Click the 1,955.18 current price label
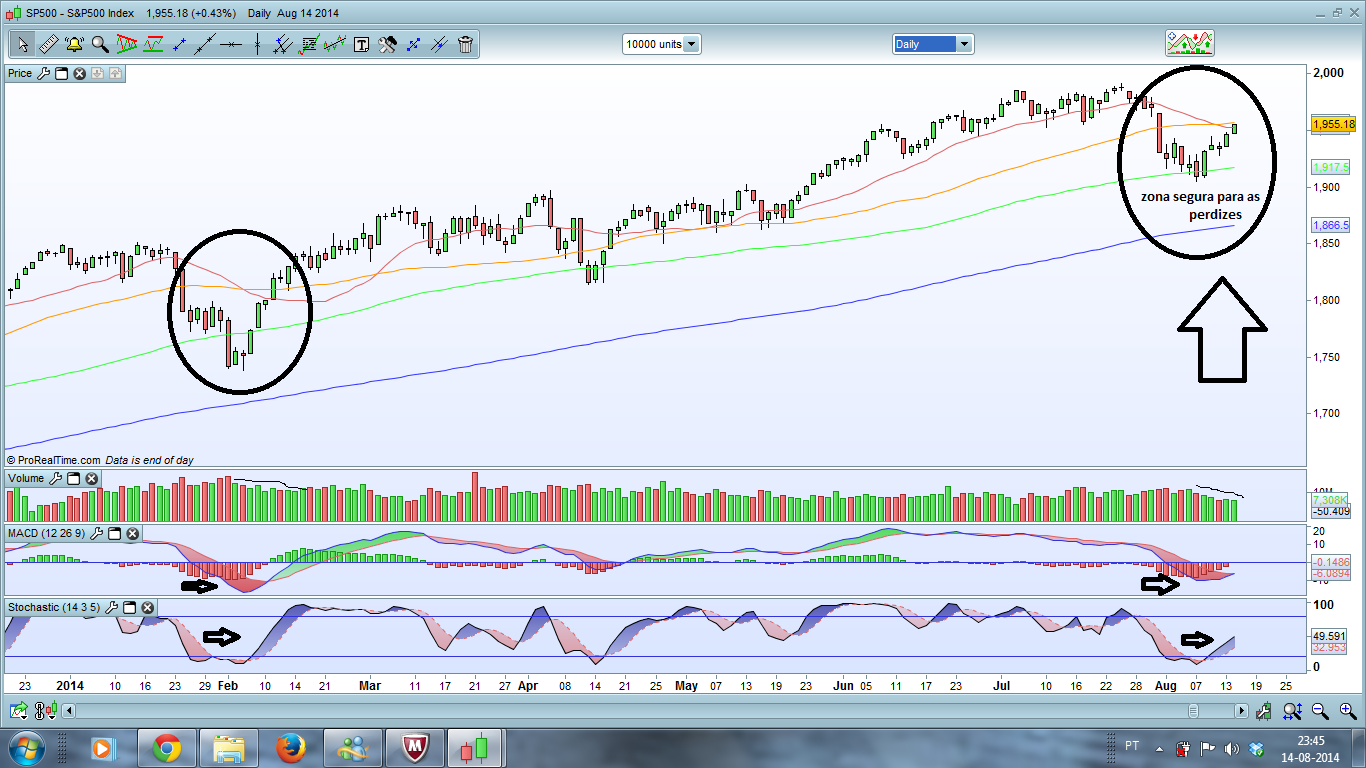1366x768 pixels. tap(1335, 124)
